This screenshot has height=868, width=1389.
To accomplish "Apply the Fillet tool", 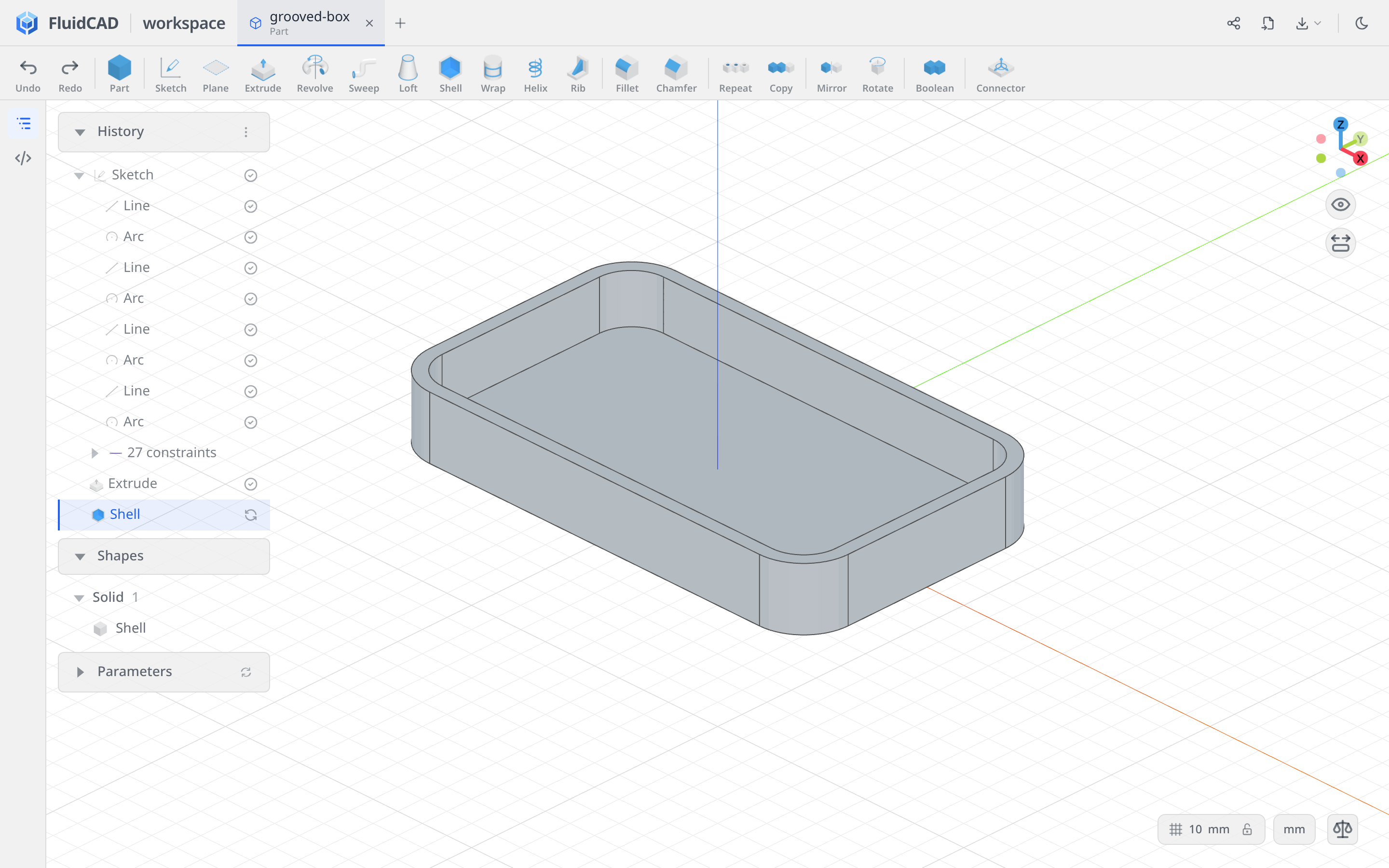I will [x=627, y=74].
